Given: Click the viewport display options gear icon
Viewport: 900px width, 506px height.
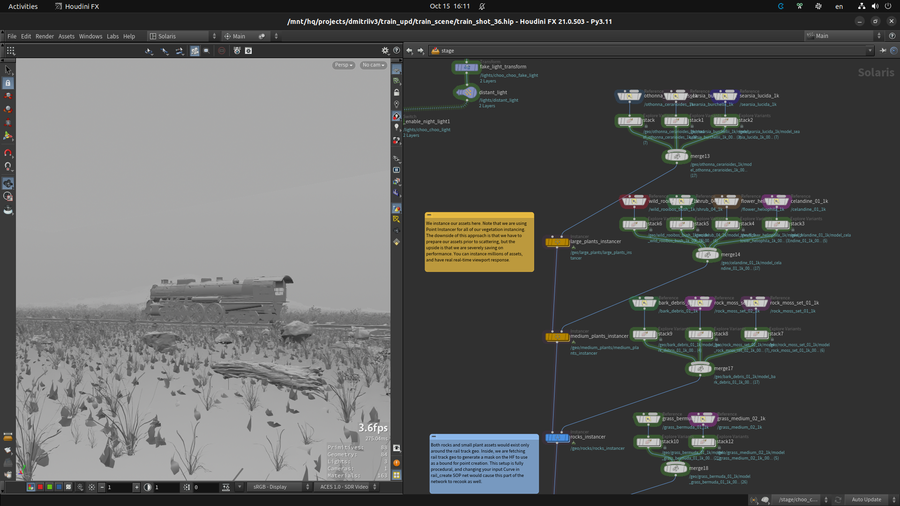Looking at the screenshot, I should pyautogui.click(x=385, y=50).
